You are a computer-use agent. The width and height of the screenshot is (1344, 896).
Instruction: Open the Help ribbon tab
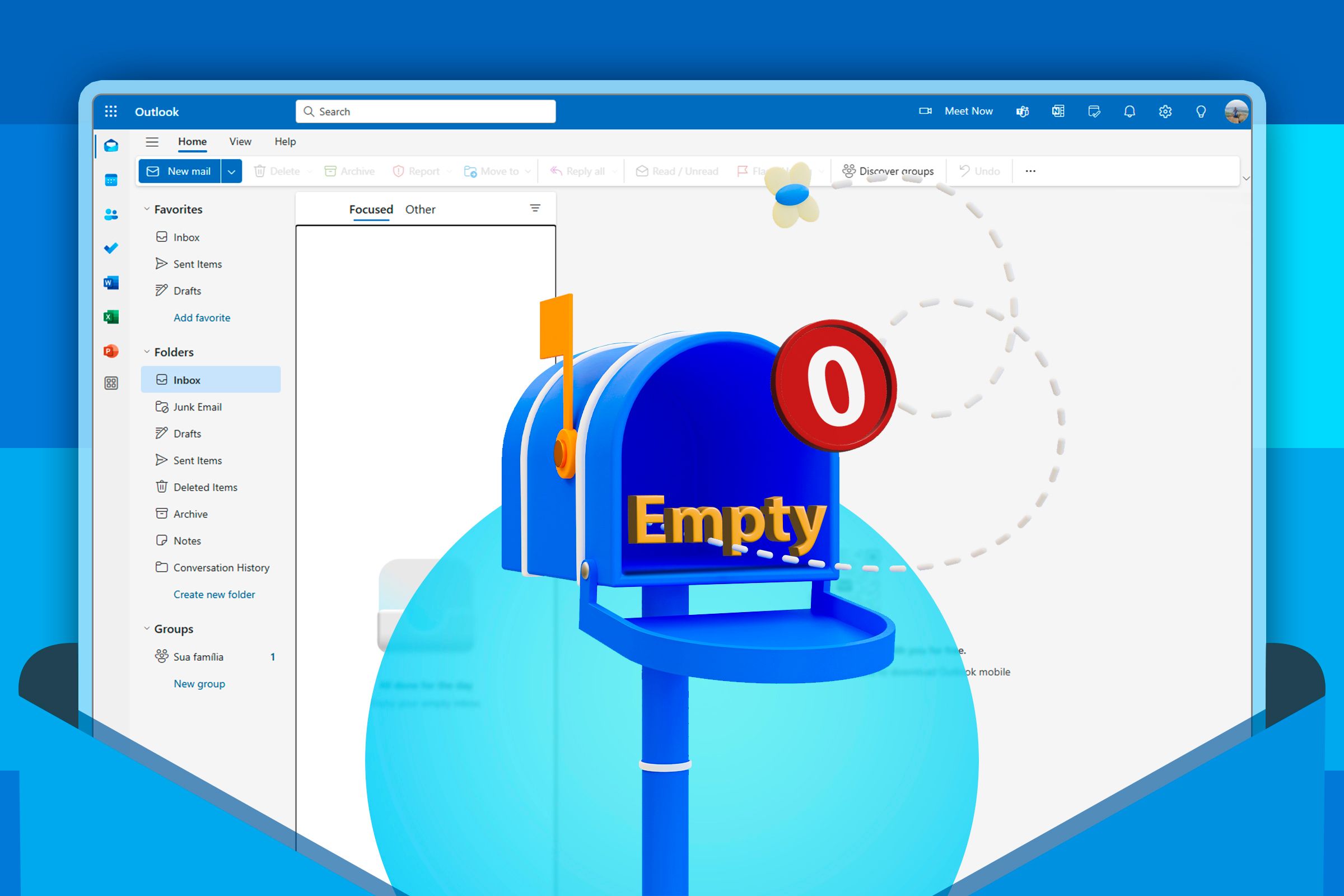(x=285, y=141)
